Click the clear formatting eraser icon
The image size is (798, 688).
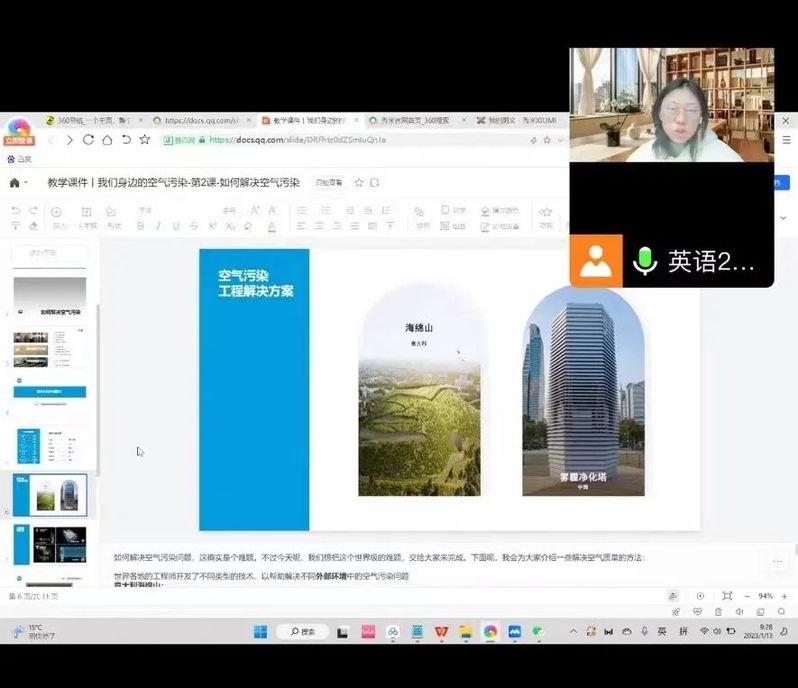(34, 226)
